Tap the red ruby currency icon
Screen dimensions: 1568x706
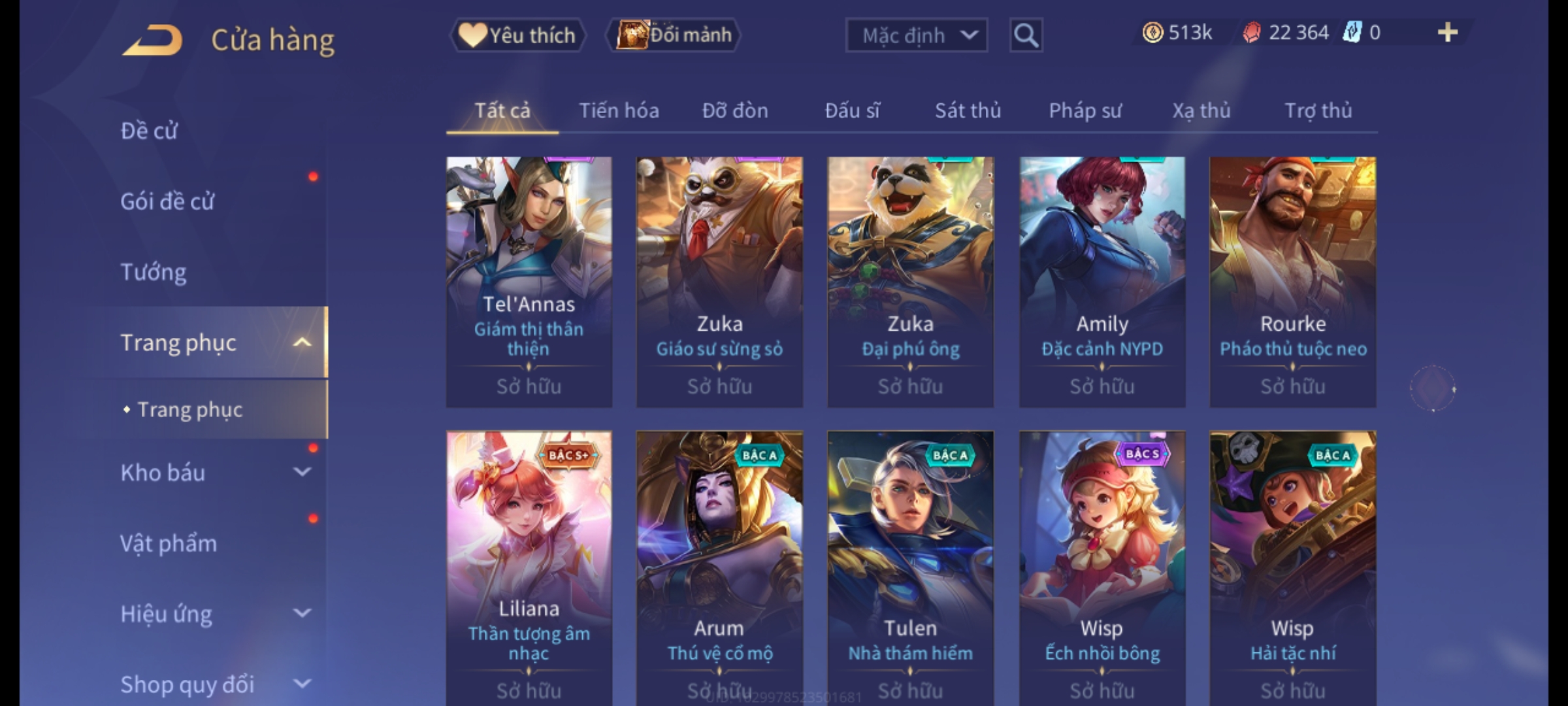[x=1251, y=33]
